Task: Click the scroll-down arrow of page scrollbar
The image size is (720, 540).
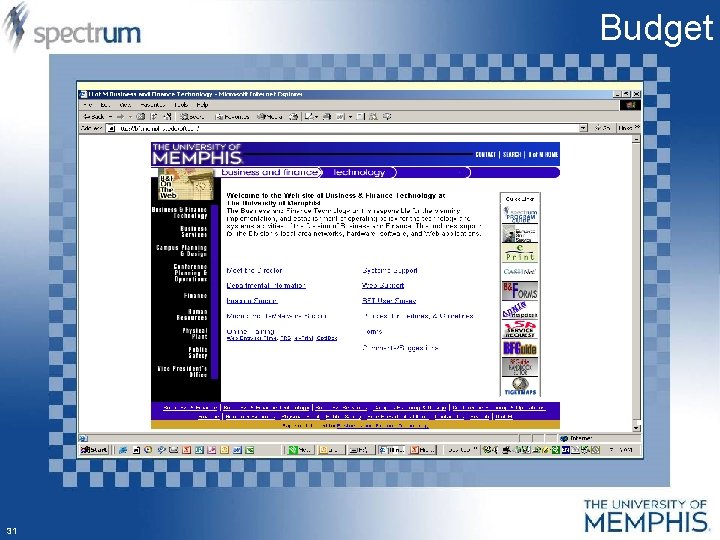Action: point(636,428)
